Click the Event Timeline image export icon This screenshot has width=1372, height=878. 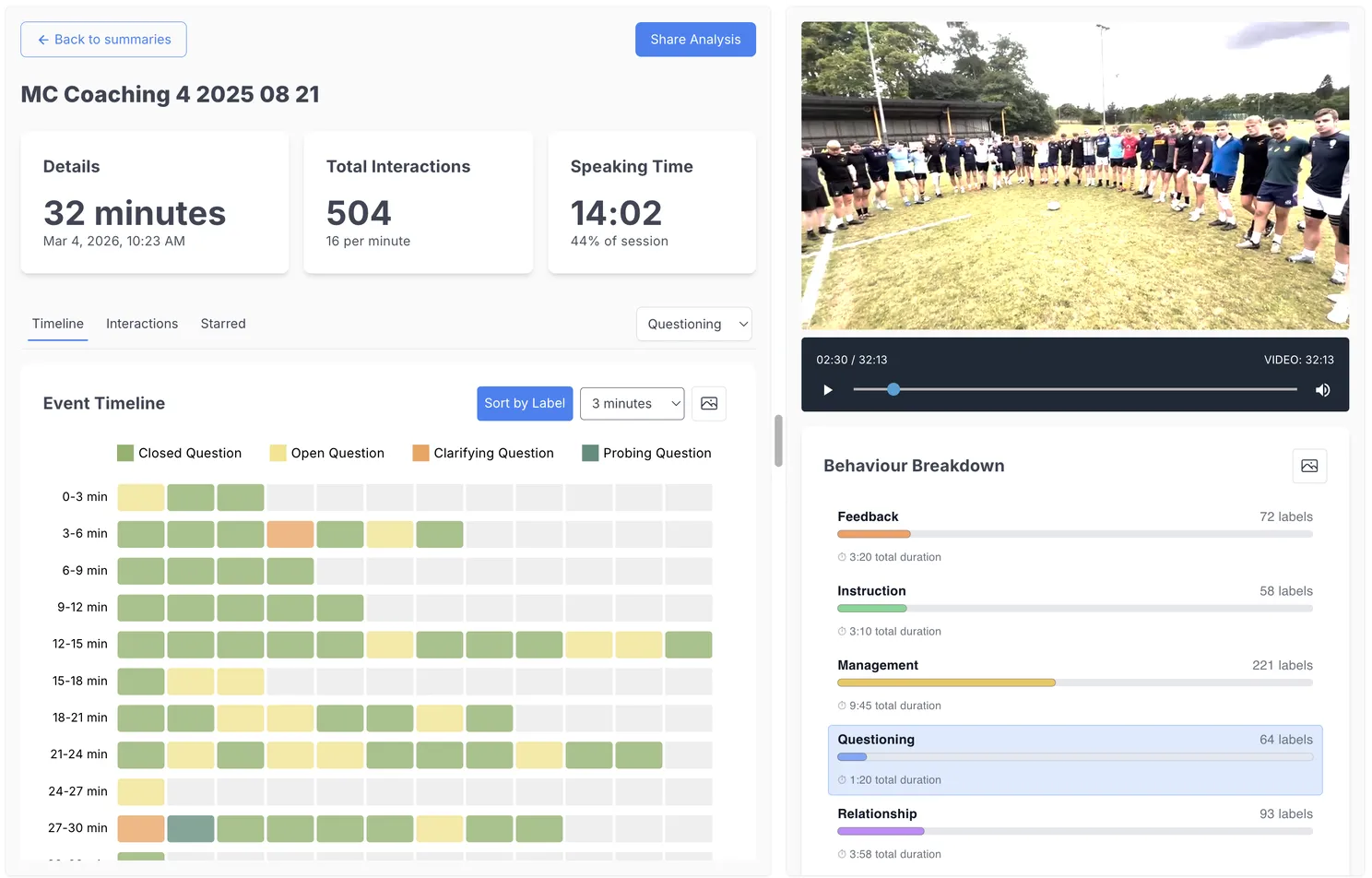tap(709, 404)
